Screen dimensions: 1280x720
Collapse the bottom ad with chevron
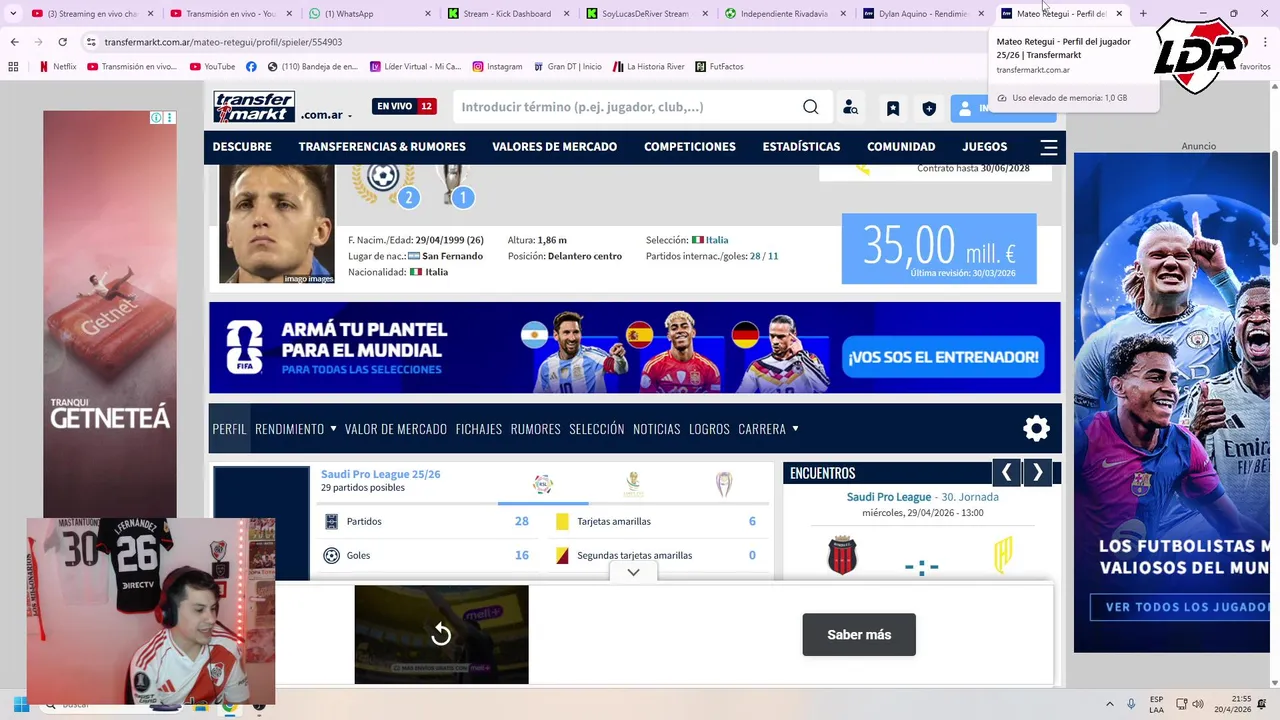[x=633, y=572]
